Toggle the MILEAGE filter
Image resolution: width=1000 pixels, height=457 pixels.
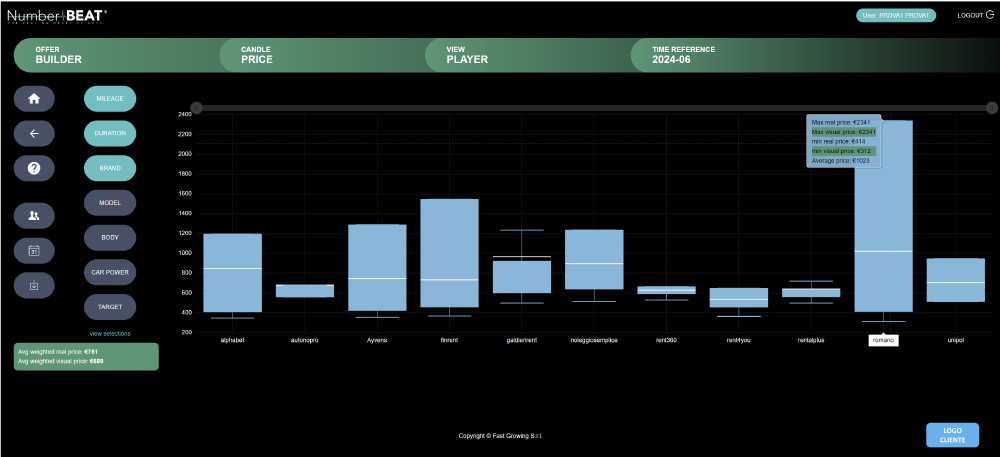click(110, 99)
